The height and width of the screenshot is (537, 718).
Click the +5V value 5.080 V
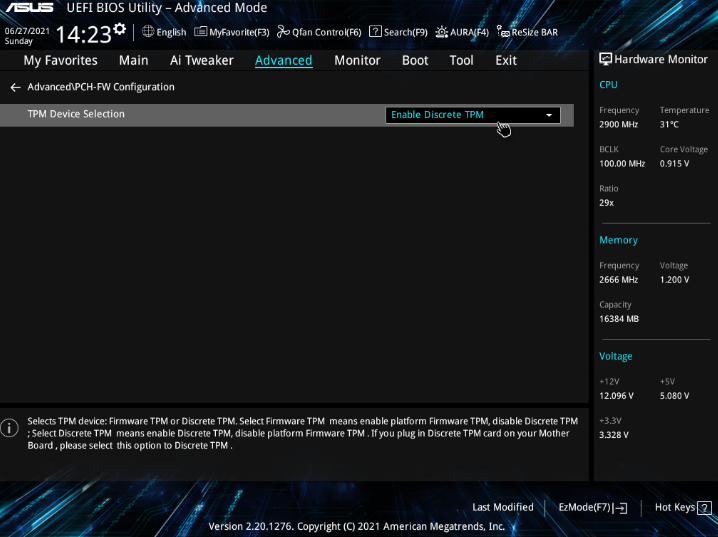coord(674,396)
